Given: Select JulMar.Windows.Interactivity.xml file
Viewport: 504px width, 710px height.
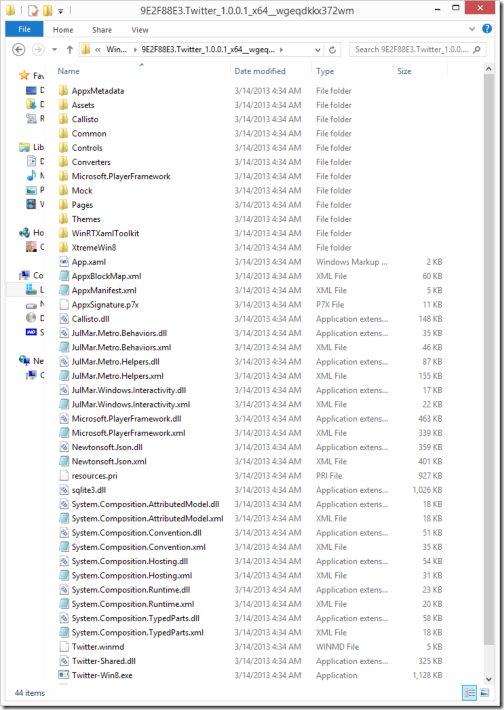Looking at the screenshot, I should (x=130, y=404).
